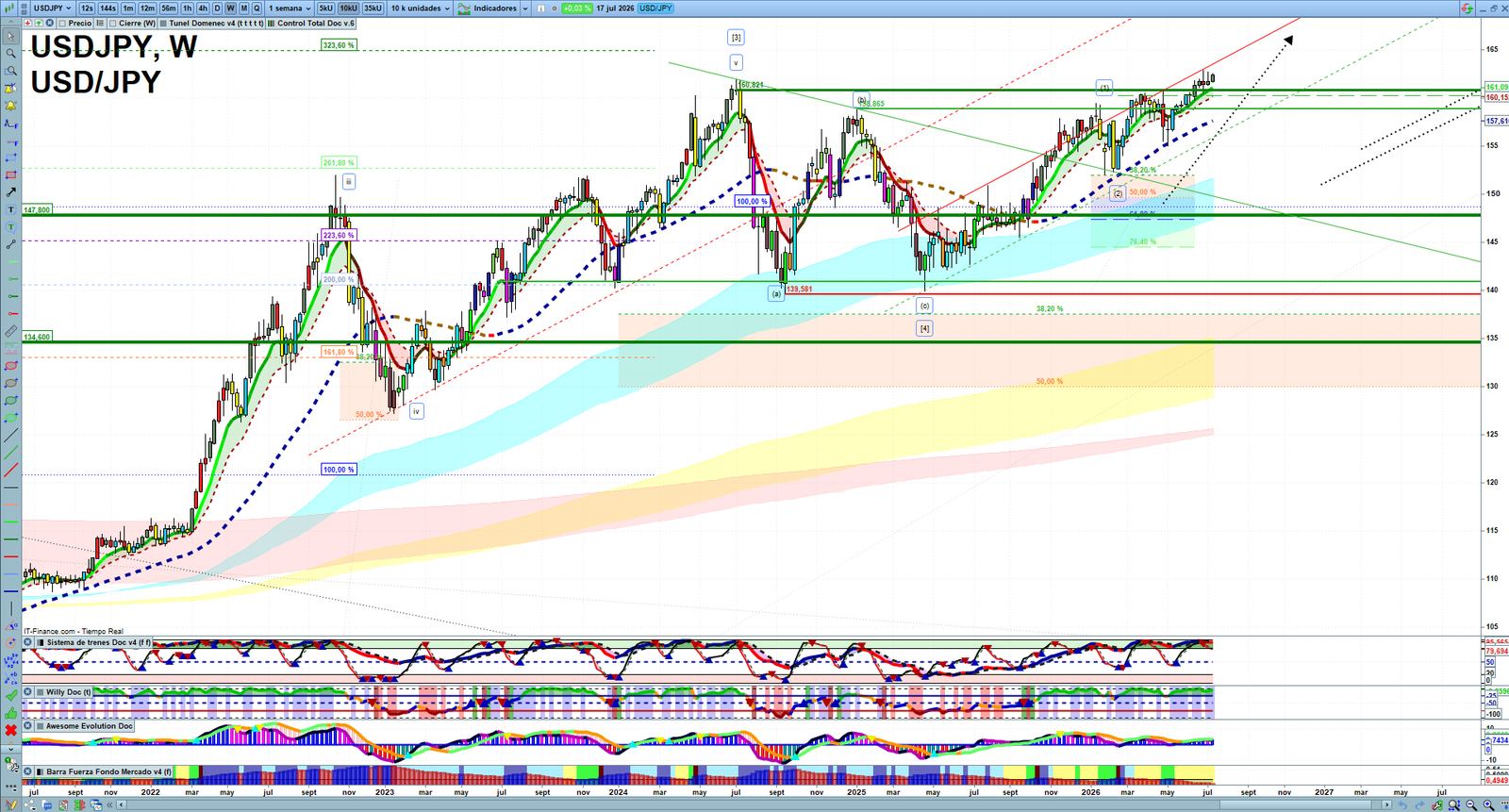Close the price panel with blue X
The width and height of the screenshot is (1509, 812).
[x=49, y=23]
